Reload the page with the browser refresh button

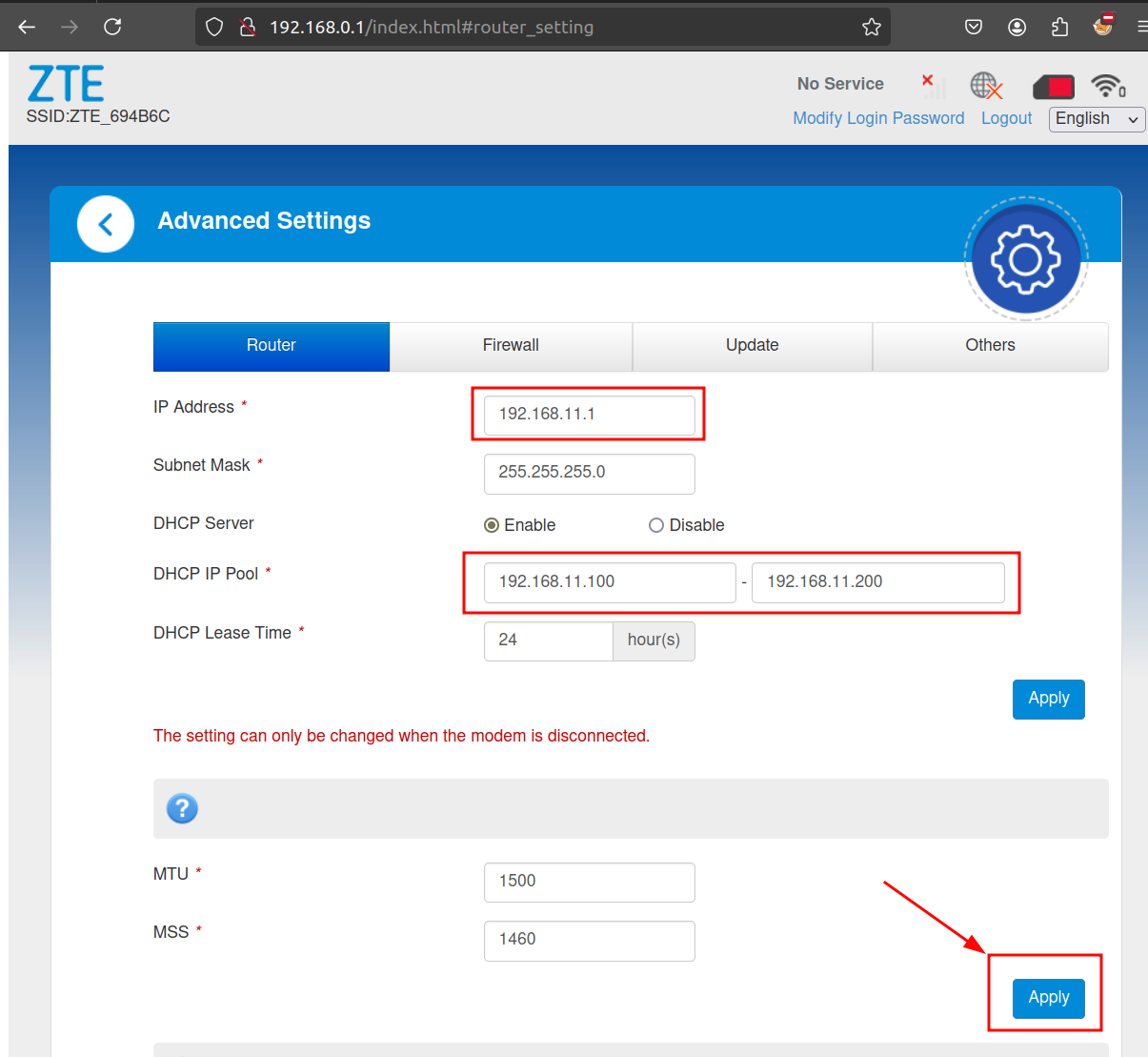coord(112,27)
